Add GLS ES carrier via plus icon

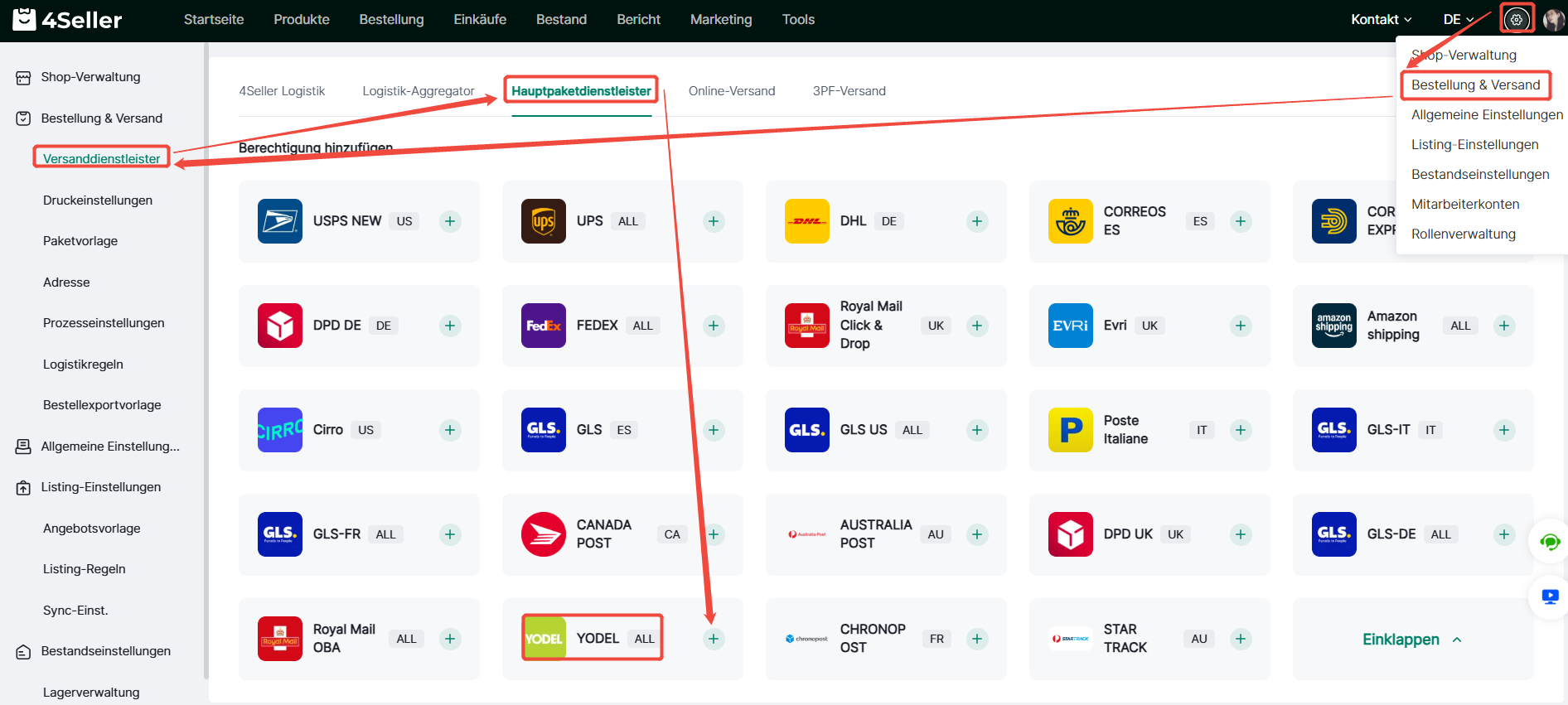714,430
